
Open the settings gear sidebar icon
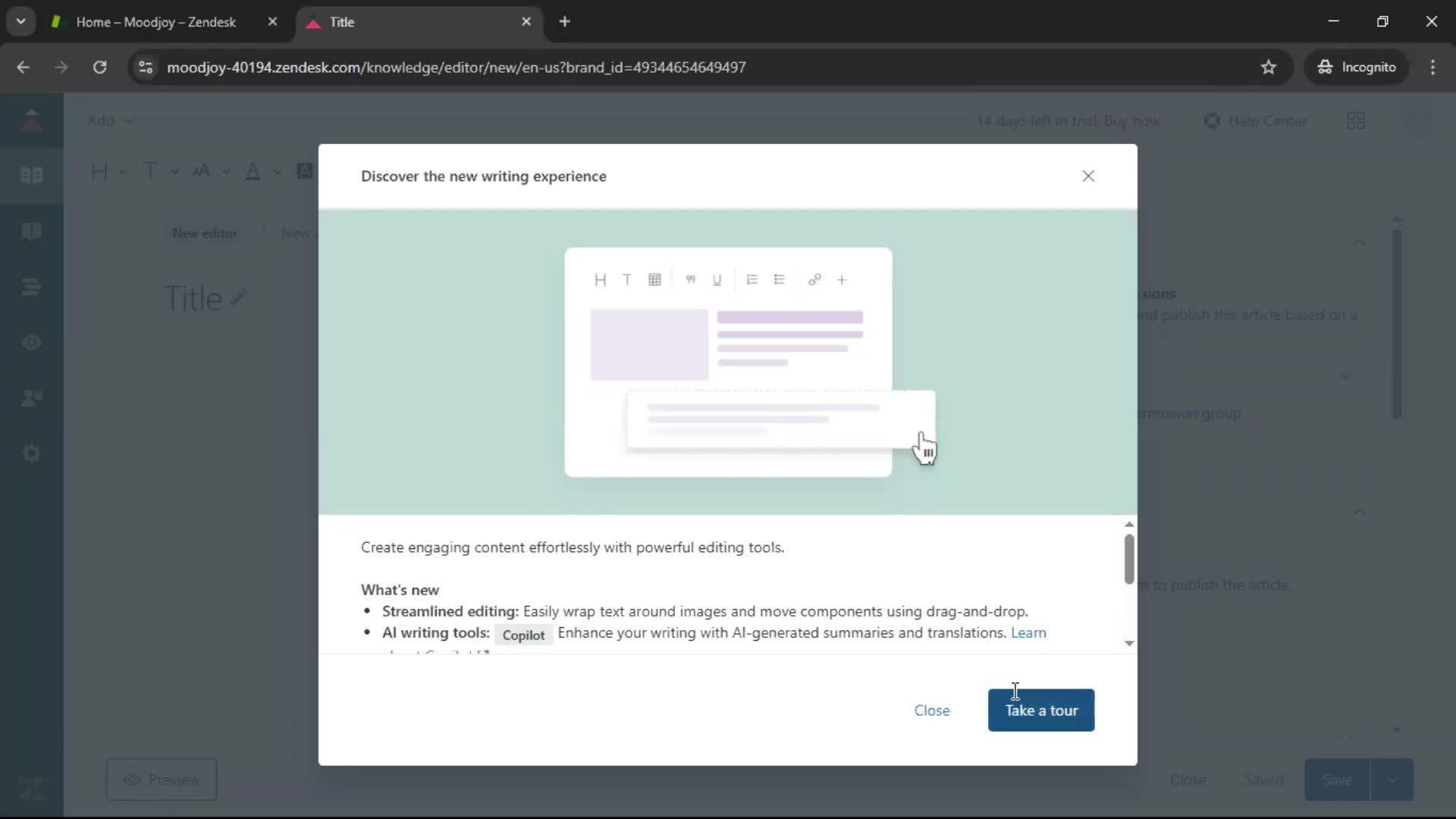click(31, 453)
